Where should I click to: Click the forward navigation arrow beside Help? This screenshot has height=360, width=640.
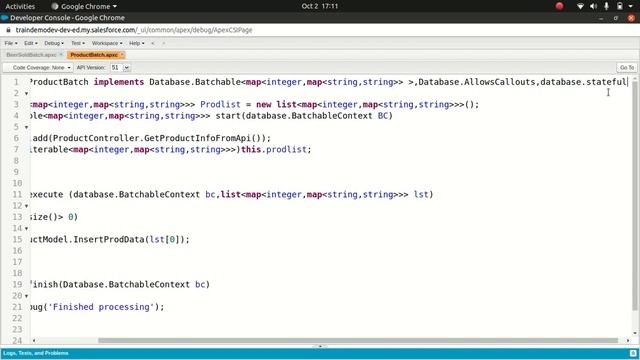[164, 43]
